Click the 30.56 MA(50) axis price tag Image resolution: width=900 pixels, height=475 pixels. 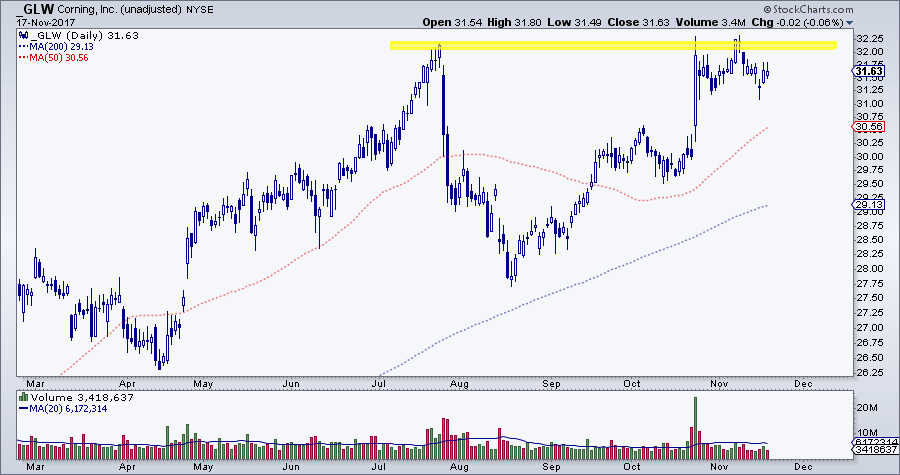[x=869, y=127]
